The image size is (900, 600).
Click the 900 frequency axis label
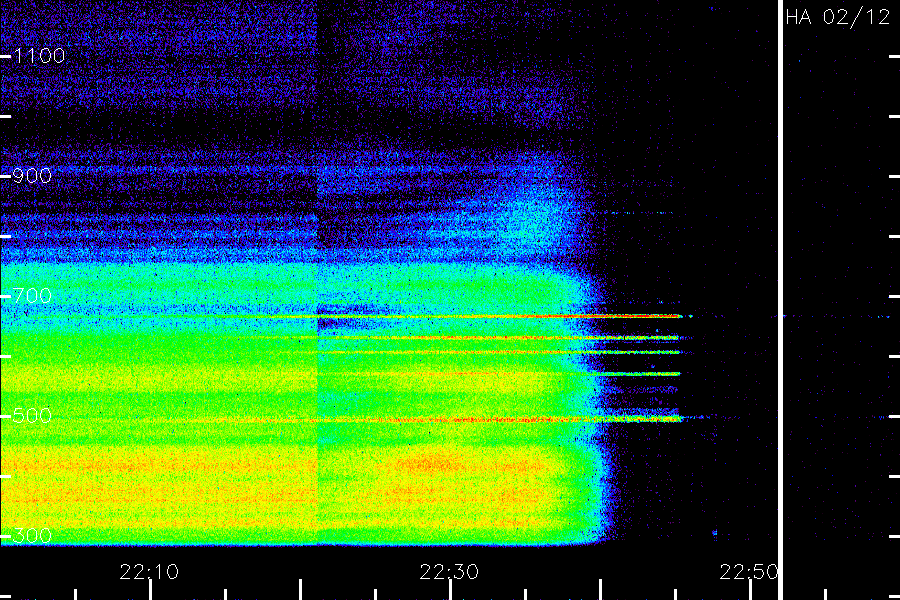coord(32,175)
